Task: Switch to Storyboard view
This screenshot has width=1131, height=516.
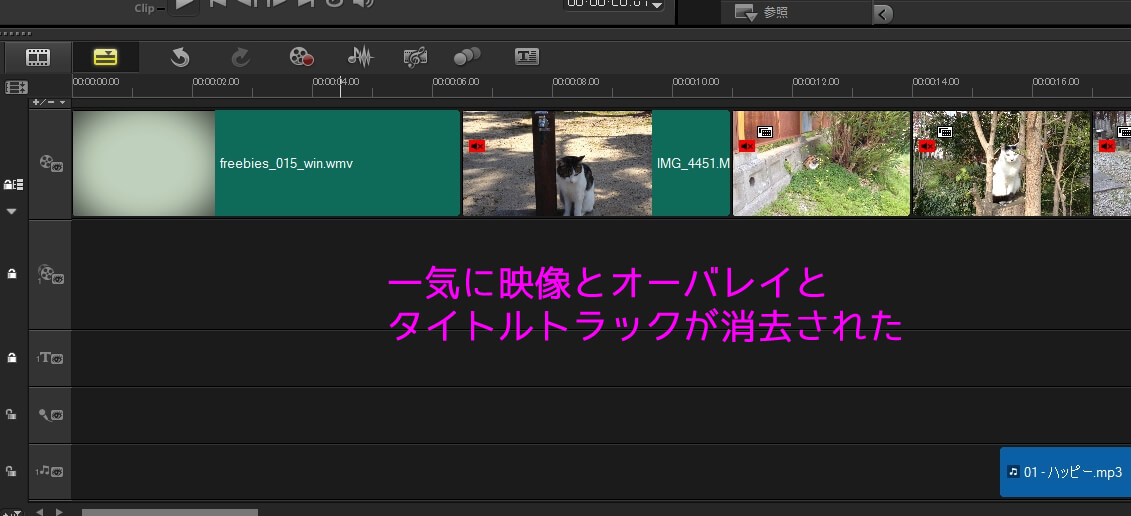Action: [x=38, y=57]
